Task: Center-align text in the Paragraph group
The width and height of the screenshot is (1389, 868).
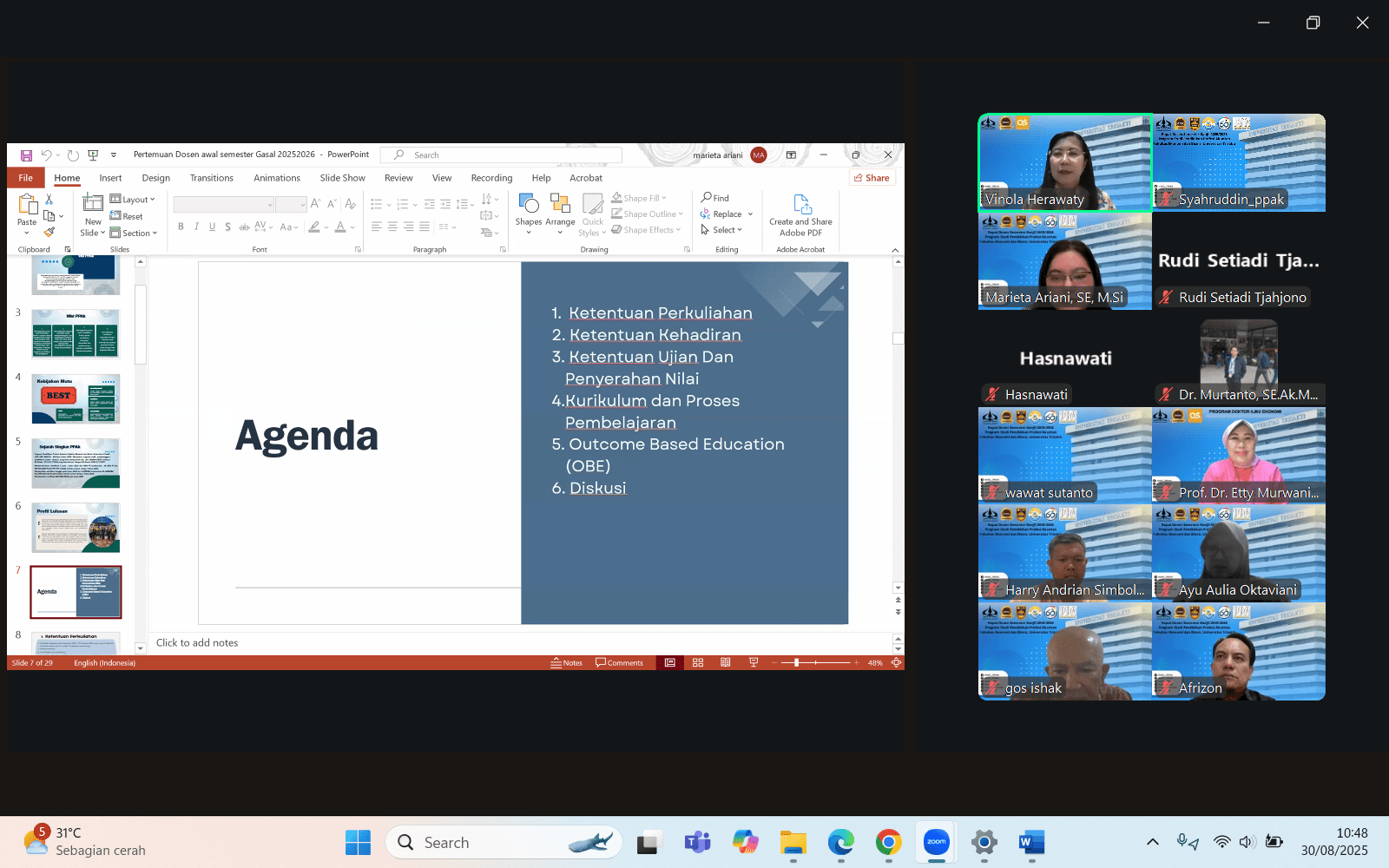Action: click(x=392, y=227)
